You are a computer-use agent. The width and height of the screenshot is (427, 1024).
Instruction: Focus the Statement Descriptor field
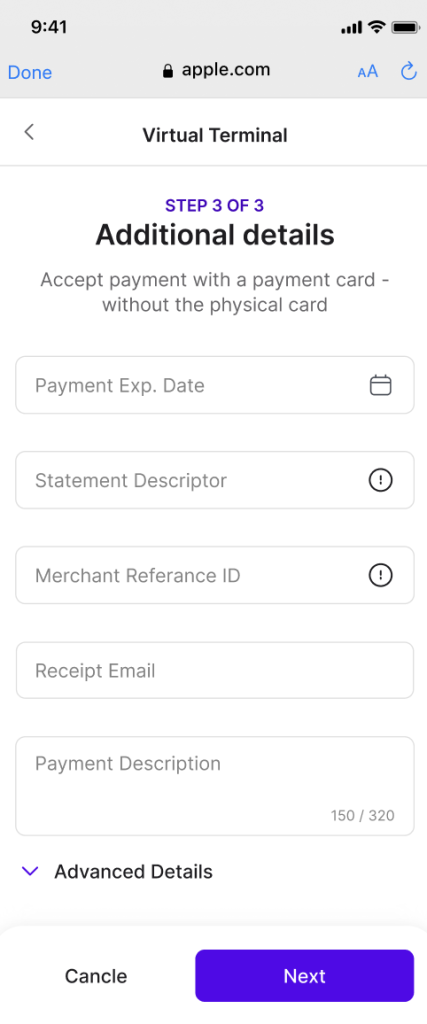click(x=215, y=480)
